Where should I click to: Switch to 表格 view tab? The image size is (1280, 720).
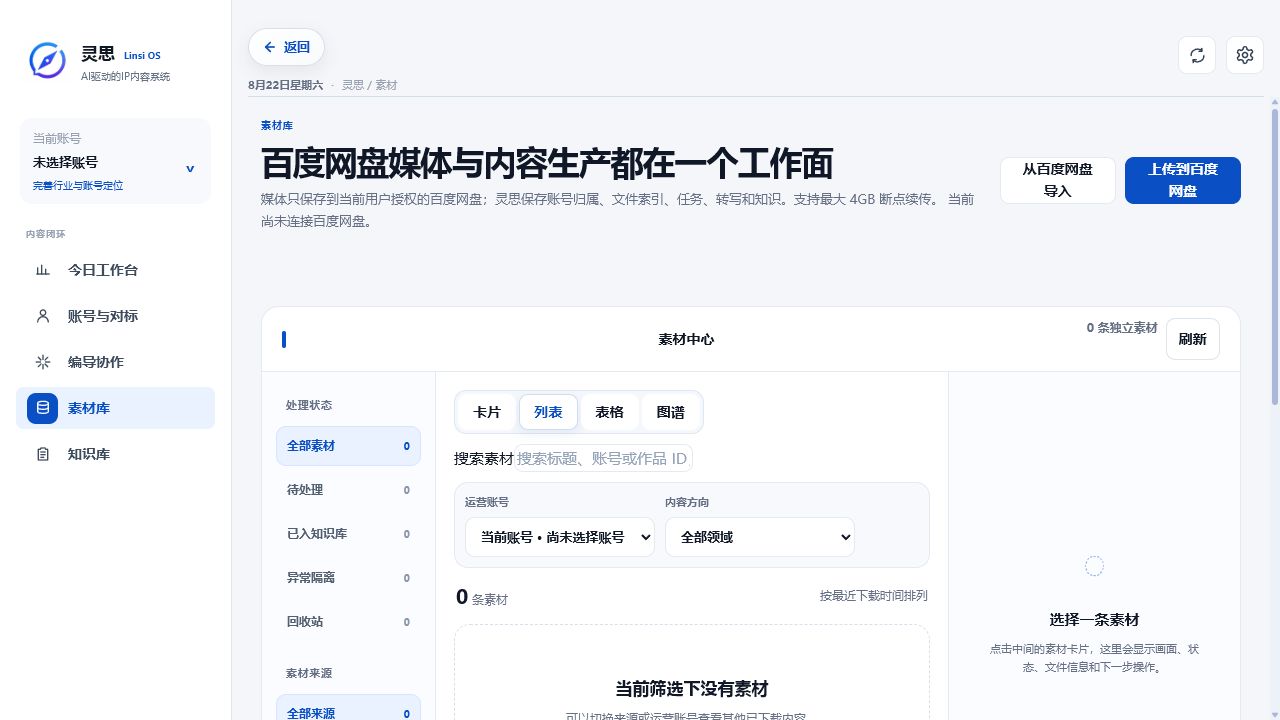609,412
